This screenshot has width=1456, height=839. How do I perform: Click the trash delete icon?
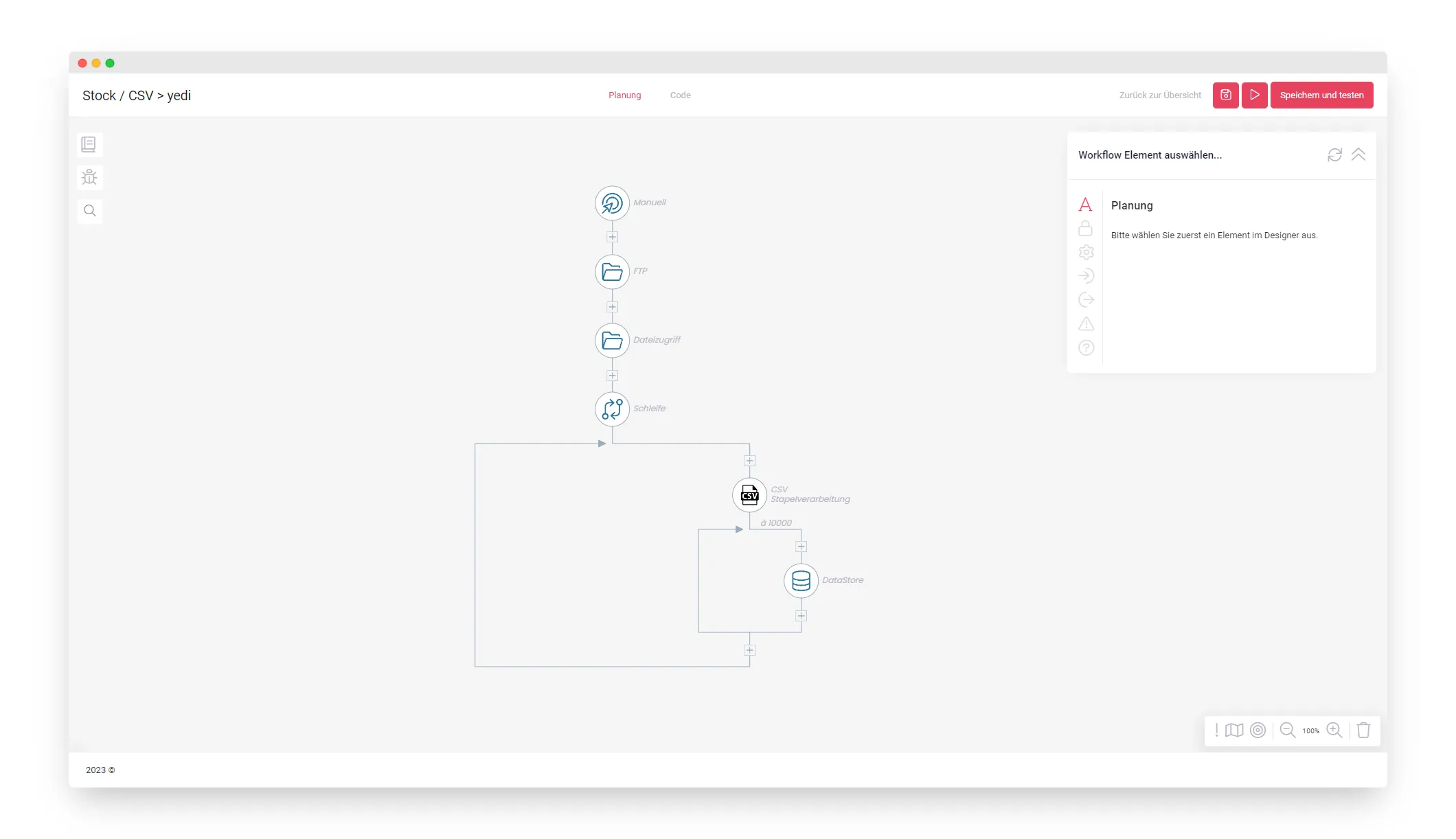1363,731
